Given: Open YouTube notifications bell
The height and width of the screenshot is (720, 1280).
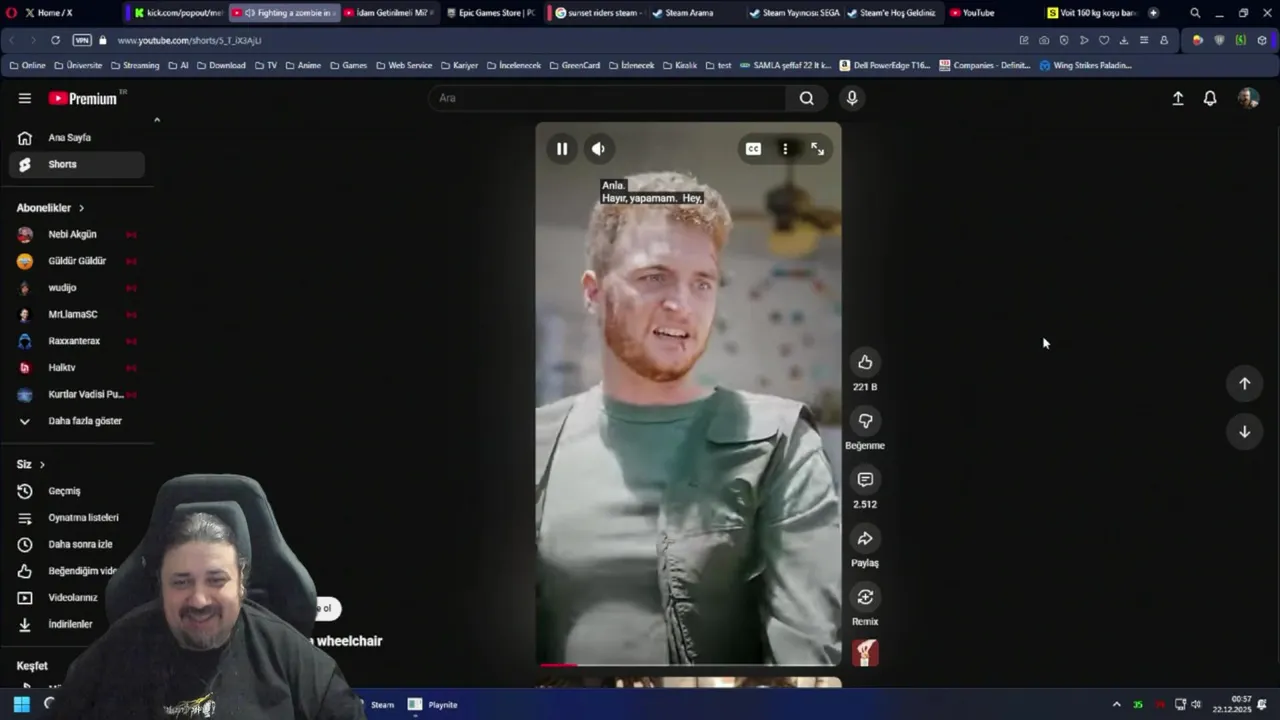Looking at the screenshot, I should point(1210,98).
